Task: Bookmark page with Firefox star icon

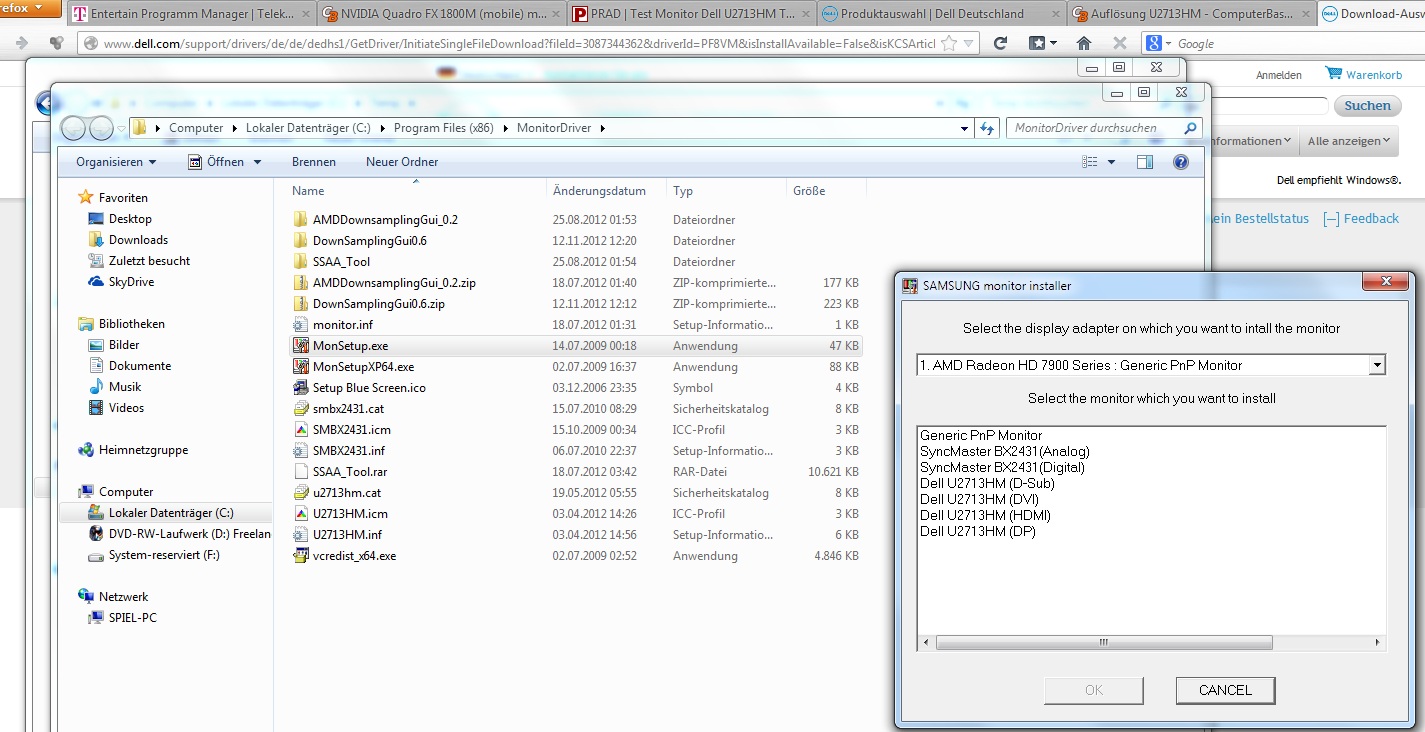Action: pyautogui.click(x=948, y=43)
